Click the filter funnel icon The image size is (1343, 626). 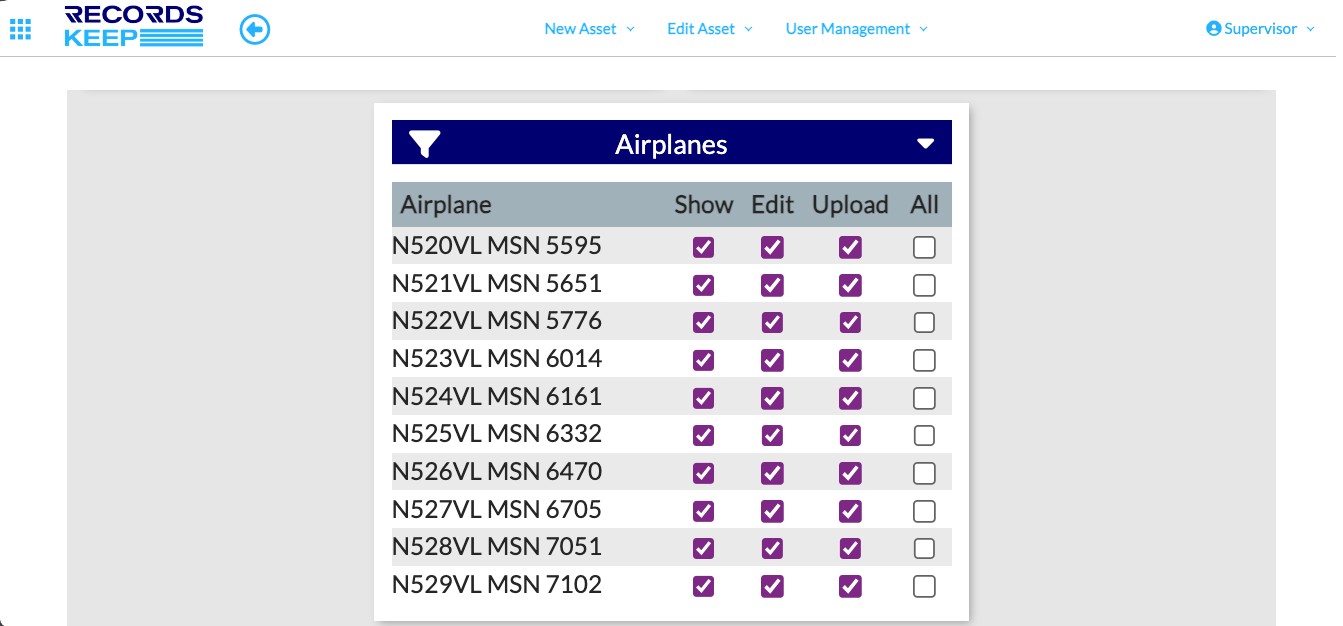(425, 144)
